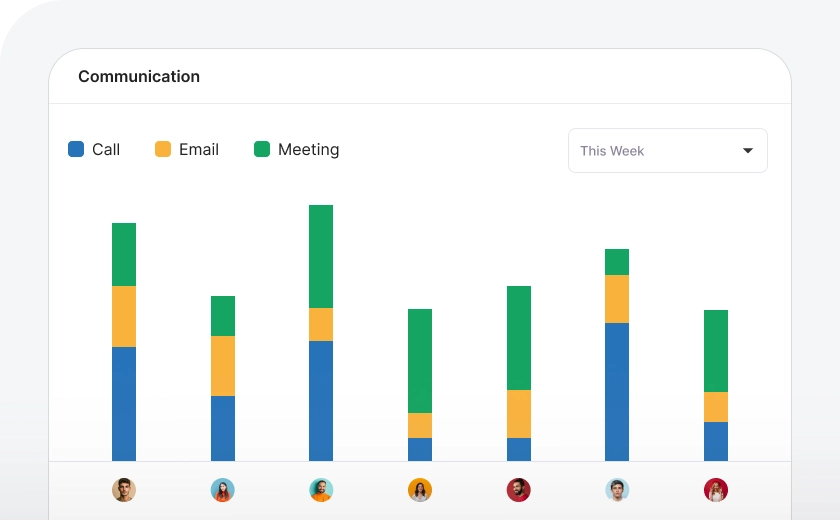
Task: Click the dropdown arrow beside This Week
Action: pyautogui.click(x=747, y=151)
